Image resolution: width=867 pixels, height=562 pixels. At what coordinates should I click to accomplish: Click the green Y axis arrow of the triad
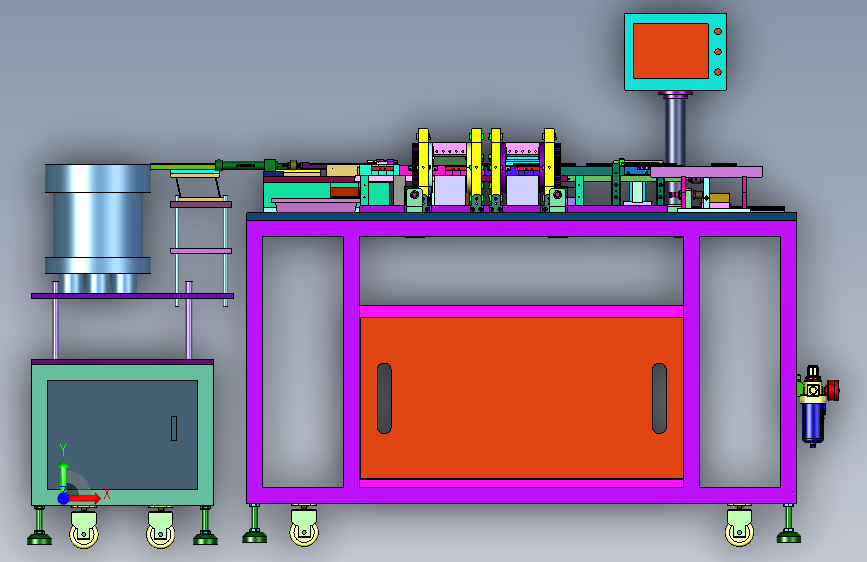[x=64, y=475]
